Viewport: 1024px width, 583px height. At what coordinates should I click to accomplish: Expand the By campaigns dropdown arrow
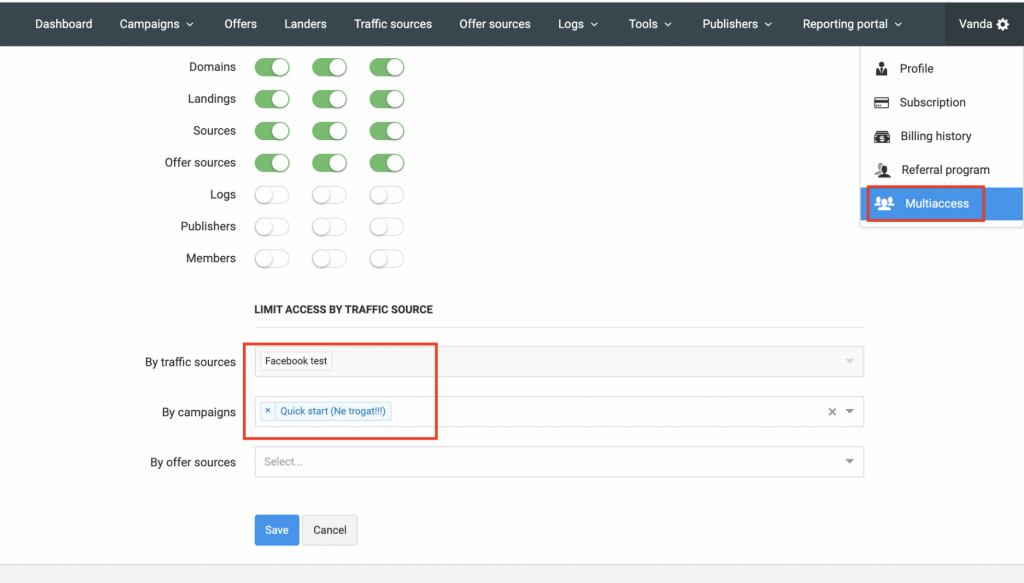pos(848,411)
